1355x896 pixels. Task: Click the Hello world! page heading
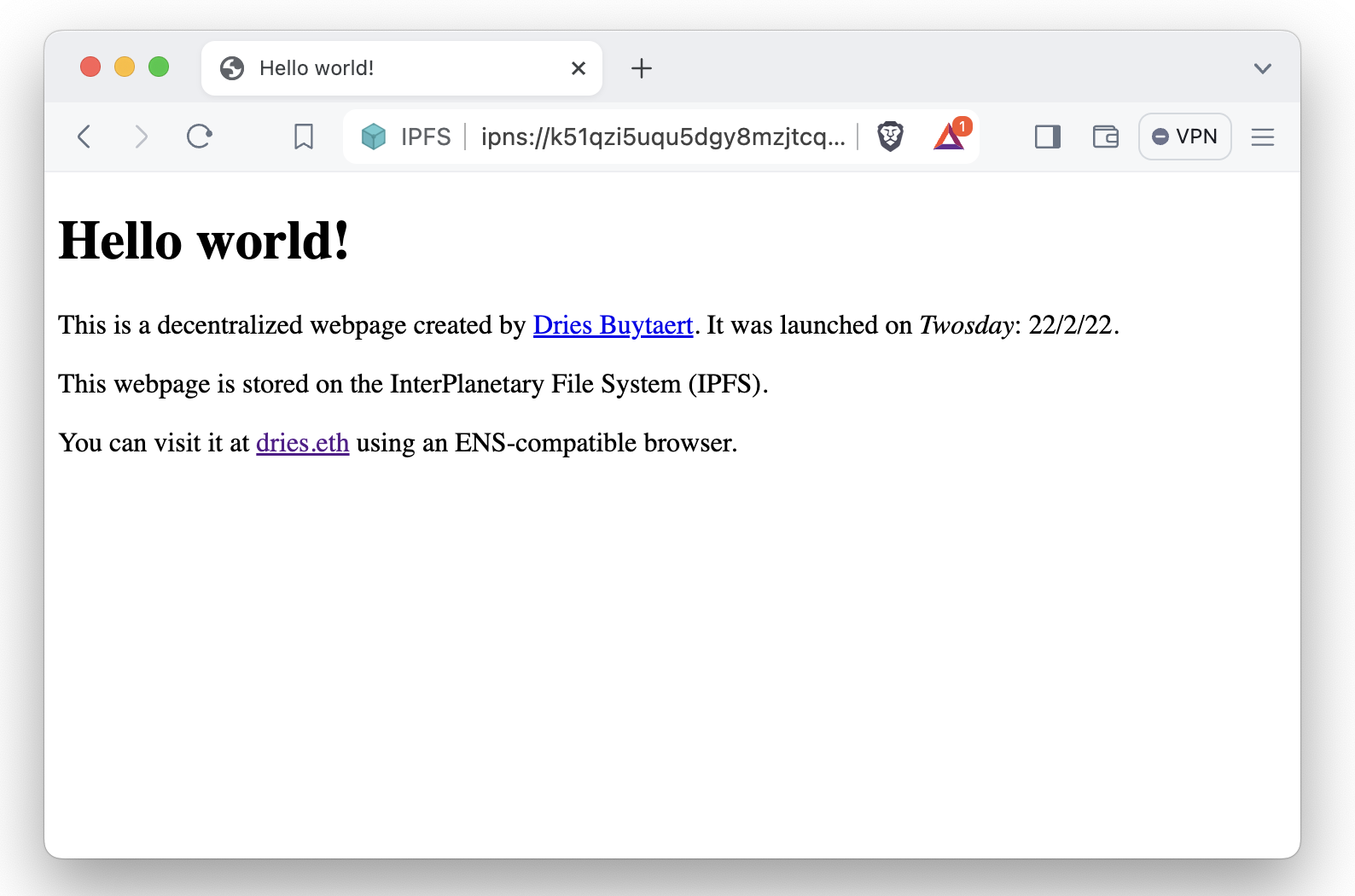[x=204, y=240]
